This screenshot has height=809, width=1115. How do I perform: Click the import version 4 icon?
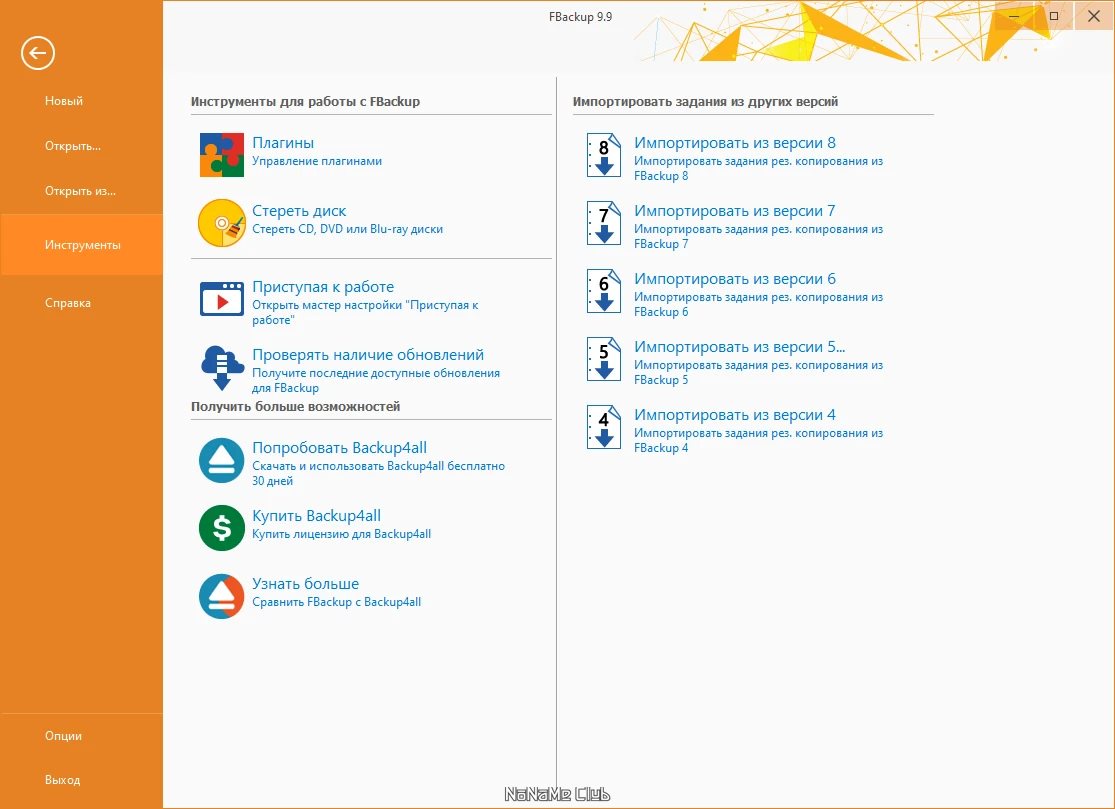[604, 427]
